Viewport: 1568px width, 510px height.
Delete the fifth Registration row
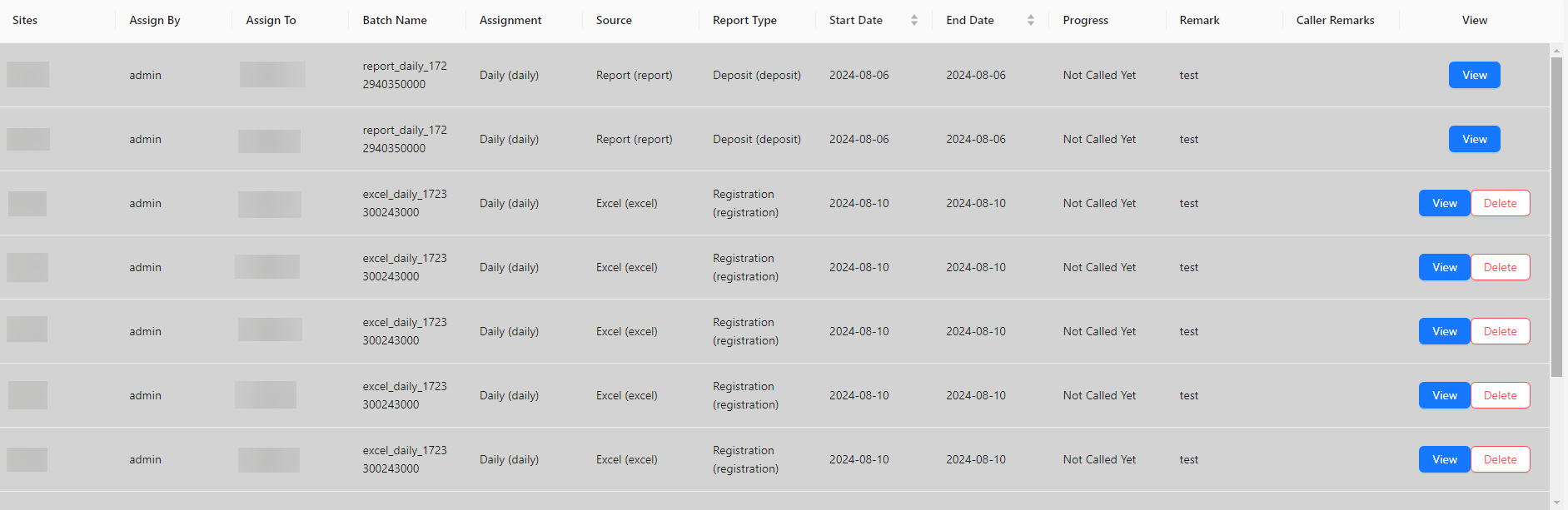pos(1499,330)
